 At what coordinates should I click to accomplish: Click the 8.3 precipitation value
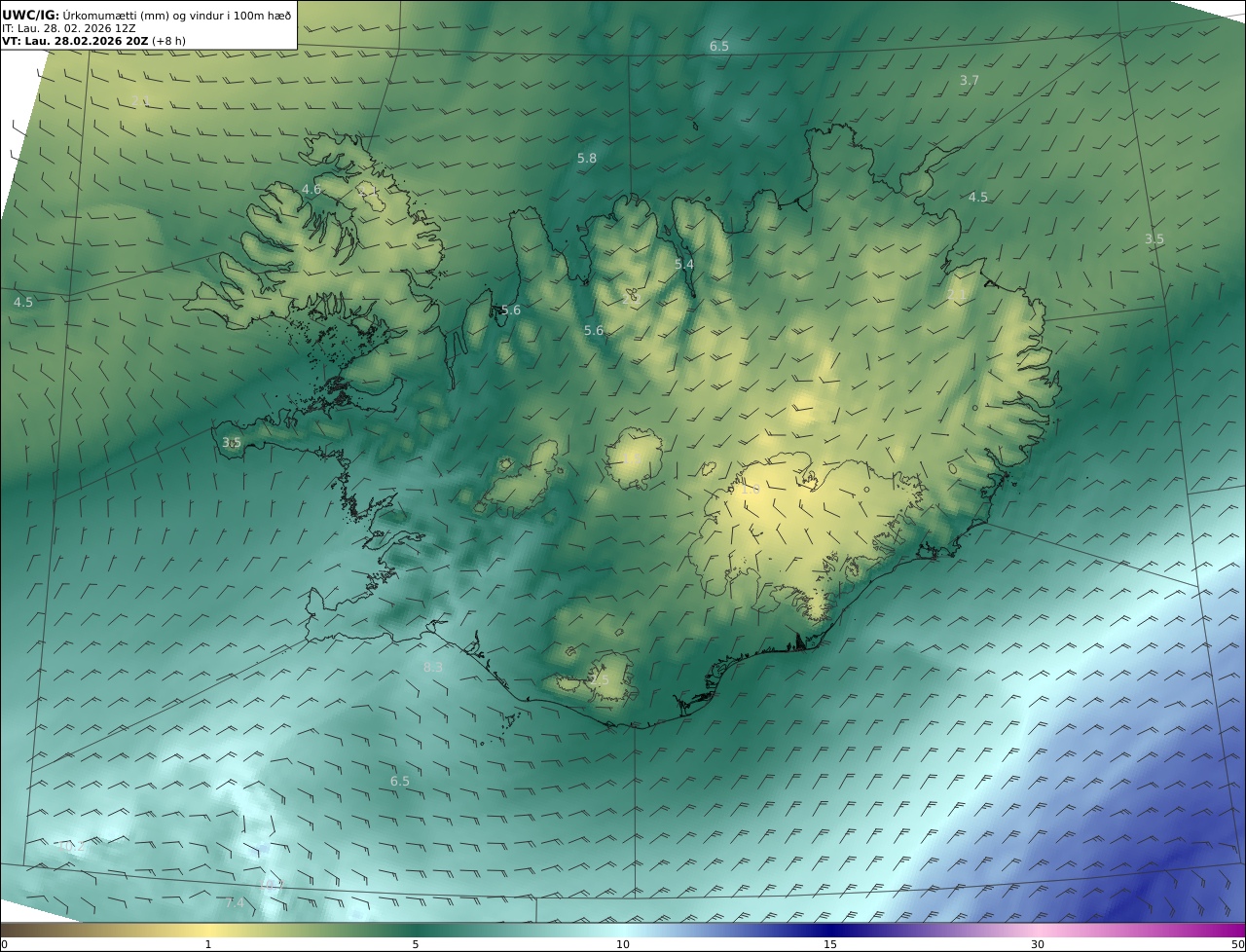(433, 667)
